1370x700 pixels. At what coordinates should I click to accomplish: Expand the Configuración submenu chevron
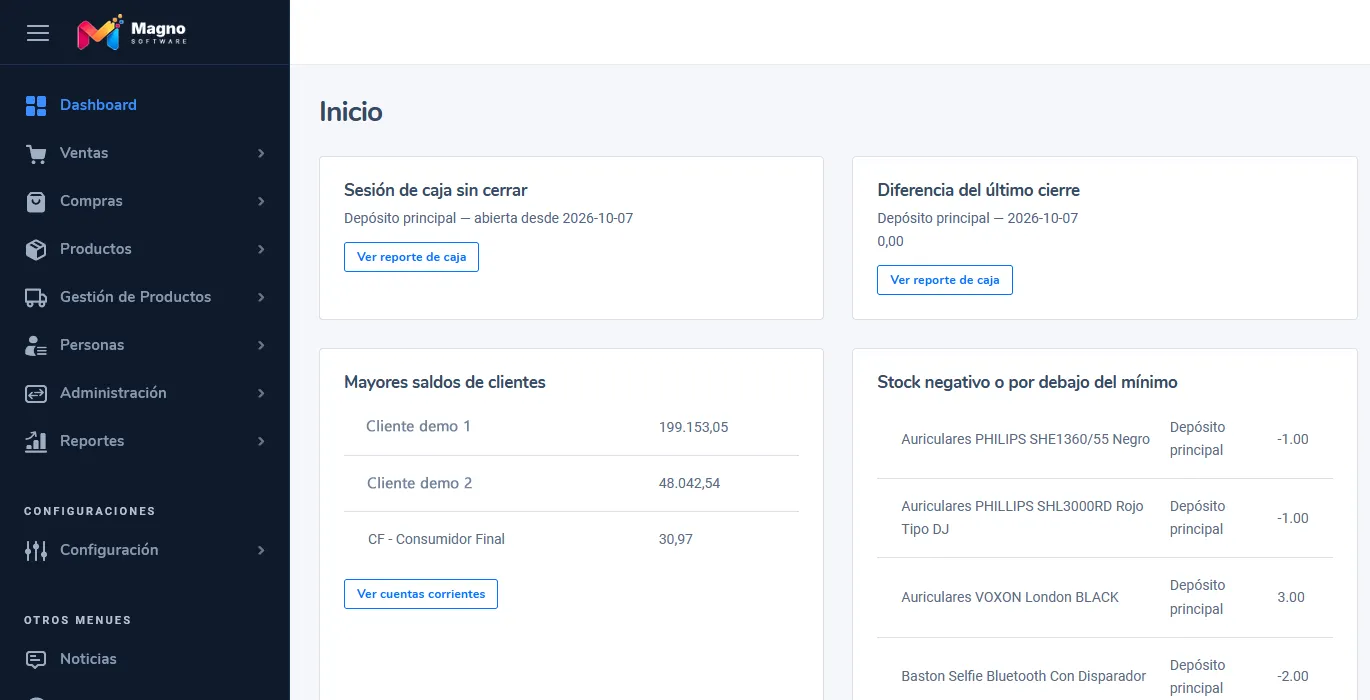tap(261, 551)
